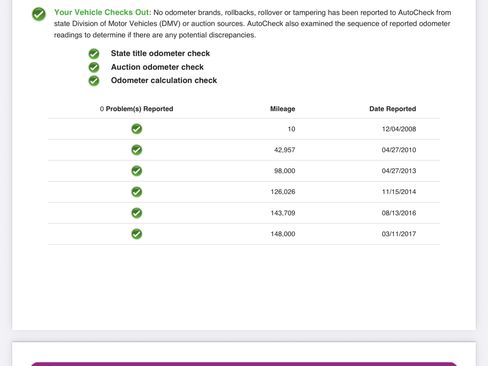488x366 pixels.
Task: Click the green check in the 11/15/2014 row
Action: pyautogui.click(x=137, y=192)
